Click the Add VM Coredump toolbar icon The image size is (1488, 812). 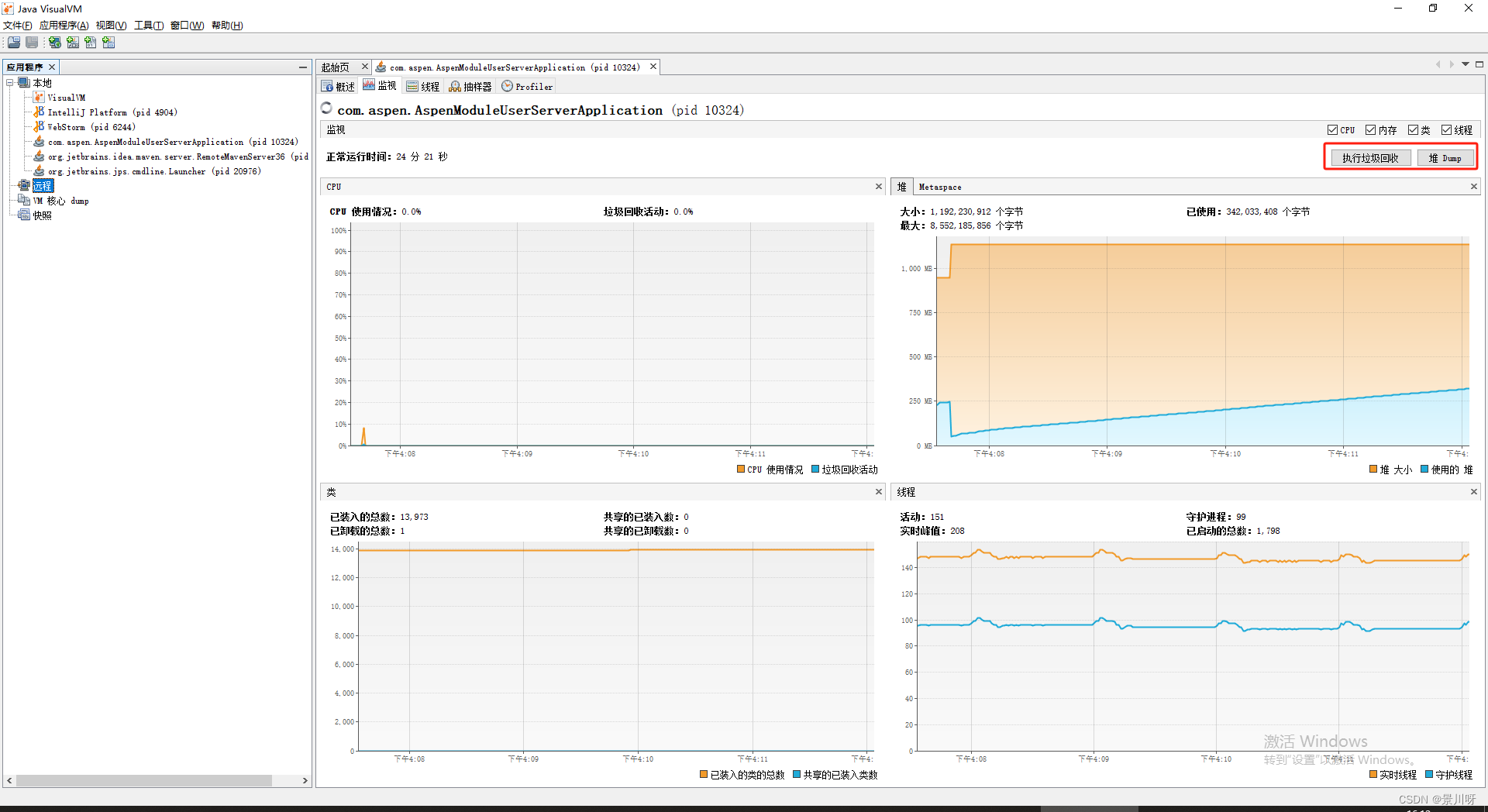[91, 43]
